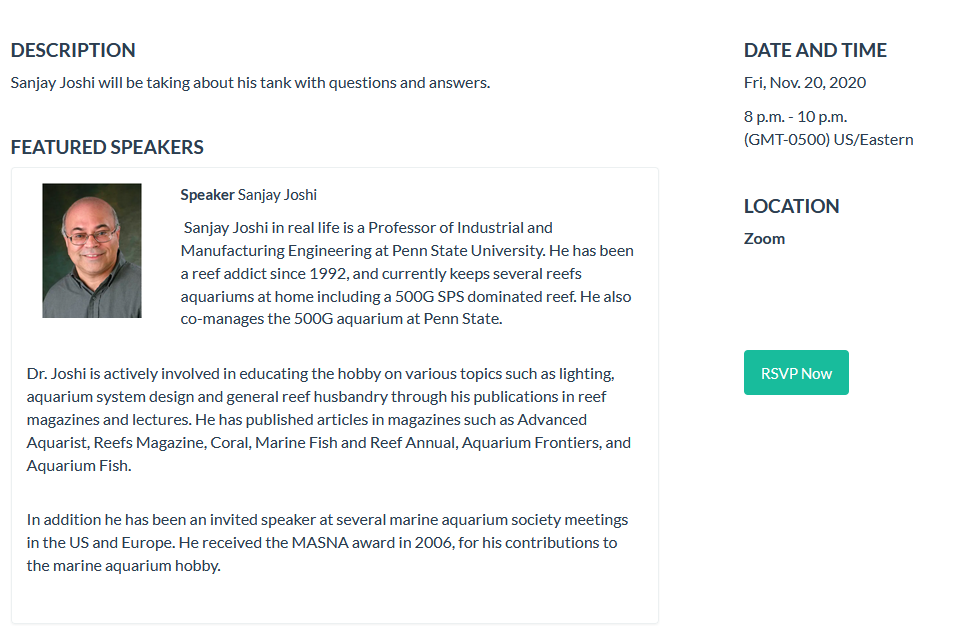Click the bold Speaker label

[x=207, y=194]
